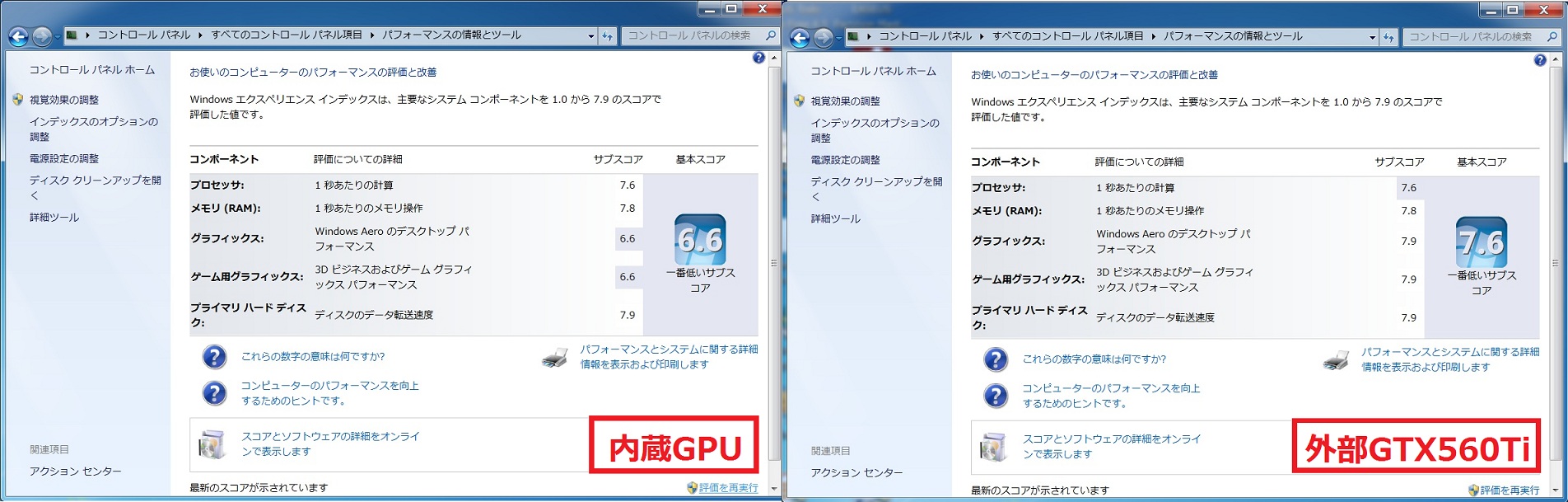Screen dimensions: 1568x502
Task: Click これらの数字の意味は何ですか link in right window
Action: click(1094, 359)
